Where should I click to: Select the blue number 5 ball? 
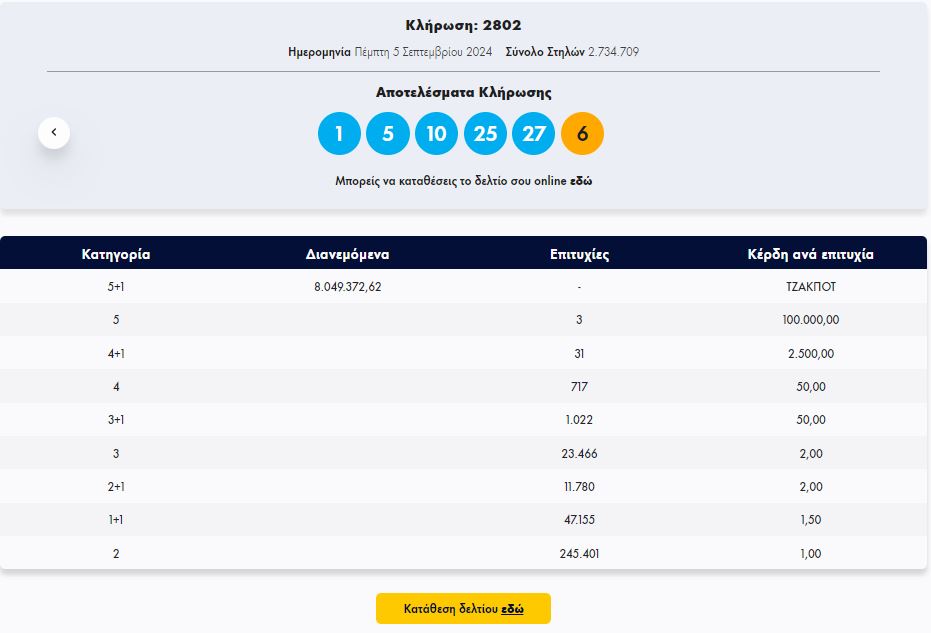click(388, 134)
